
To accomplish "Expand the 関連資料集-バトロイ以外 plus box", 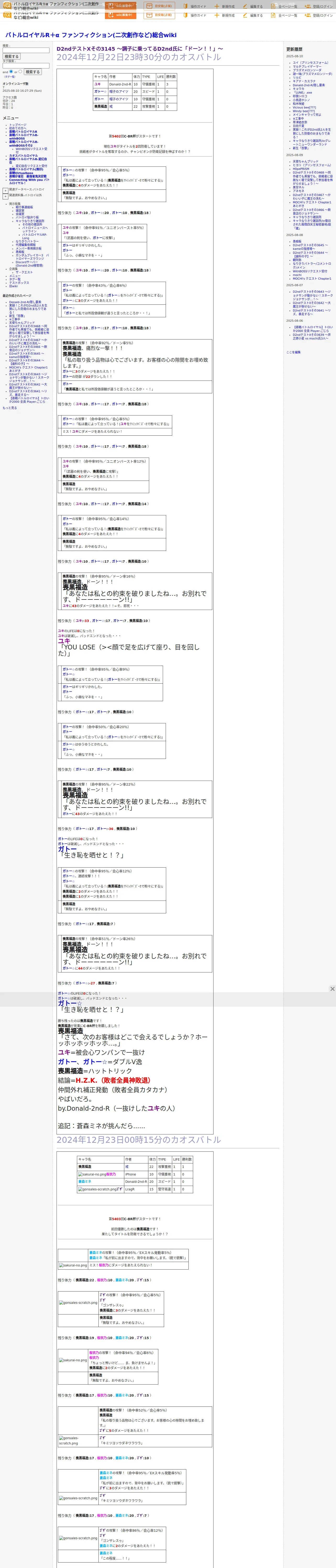I will (5, 197).
